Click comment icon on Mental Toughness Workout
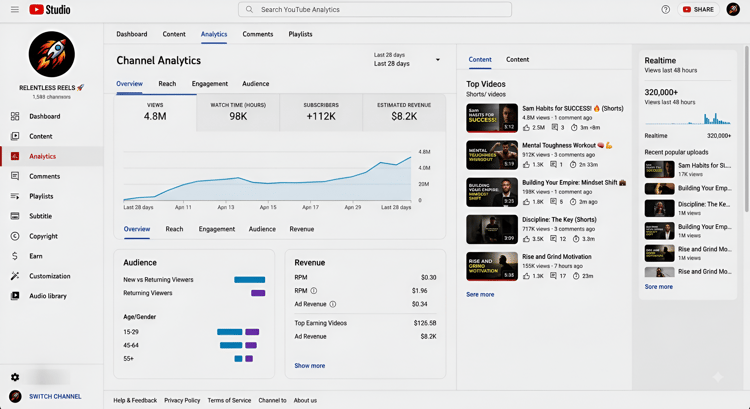Viewport: 750px width, 409px height. point(553,165)
